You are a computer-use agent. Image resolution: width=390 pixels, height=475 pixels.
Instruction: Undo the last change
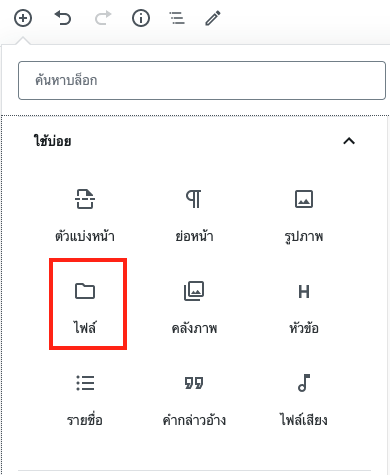coord(63,18)
